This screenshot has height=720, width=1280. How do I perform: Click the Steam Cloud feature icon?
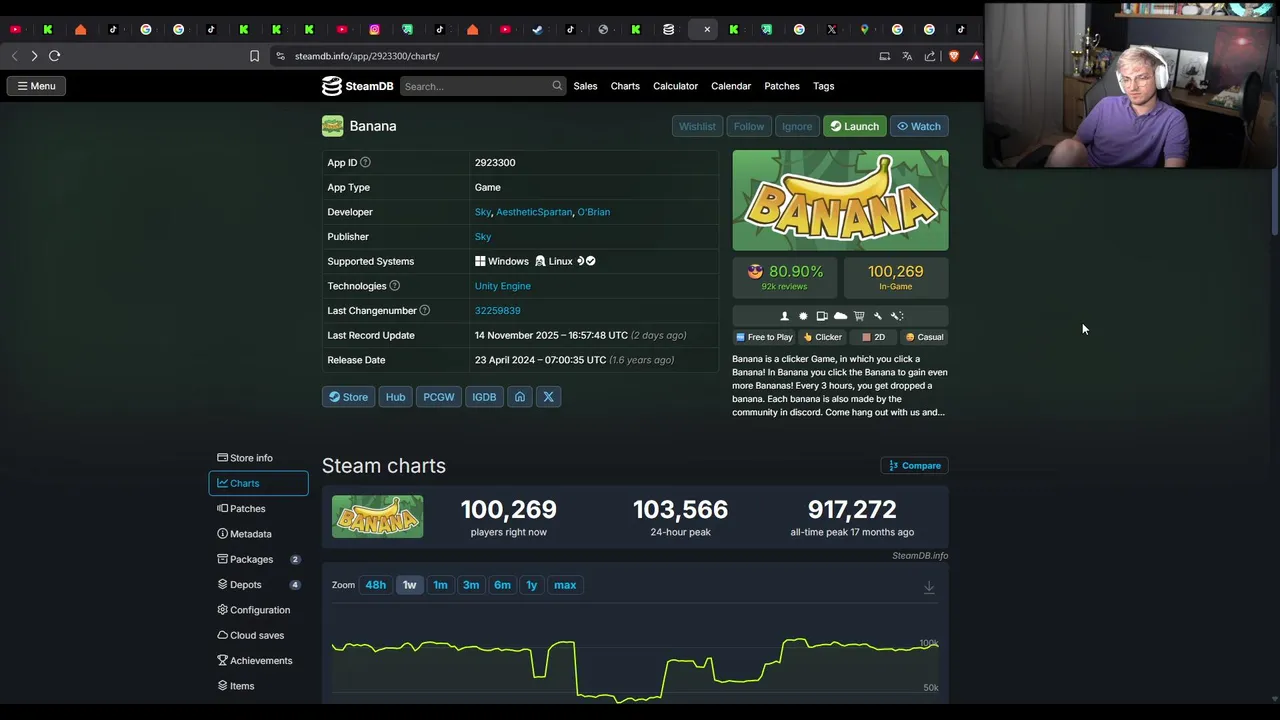click(x=840, y=316)
